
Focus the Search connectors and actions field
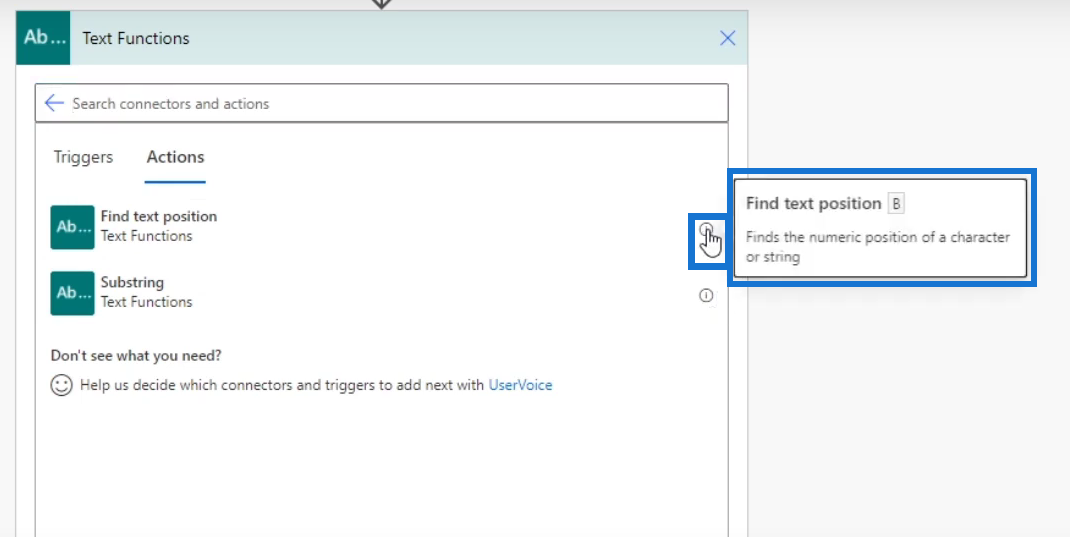coord(381,104)
